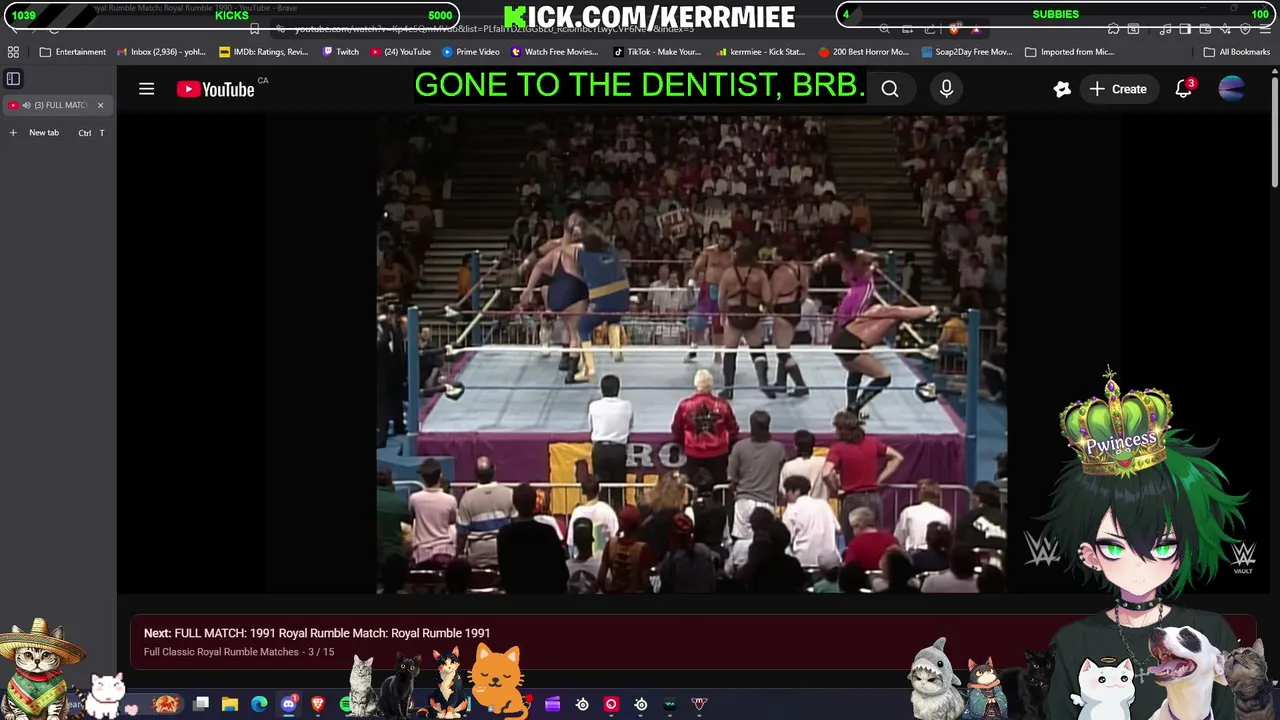This screenshot has width=1280, height=720.
Task: Open File Explorer from the taskbar
Action: tap(230, 704)
